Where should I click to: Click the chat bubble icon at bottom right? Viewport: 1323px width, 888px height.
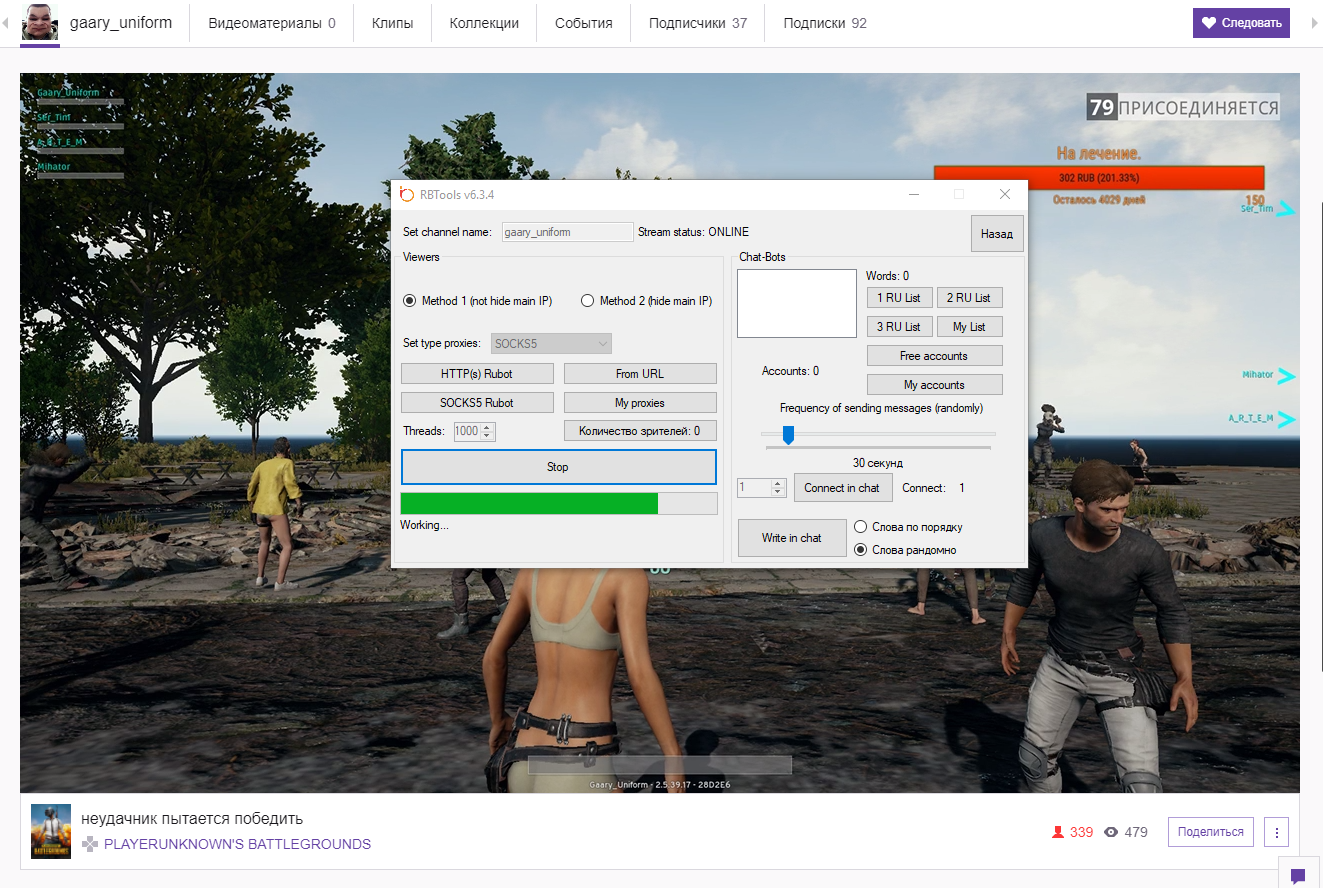click(1298, 876)
